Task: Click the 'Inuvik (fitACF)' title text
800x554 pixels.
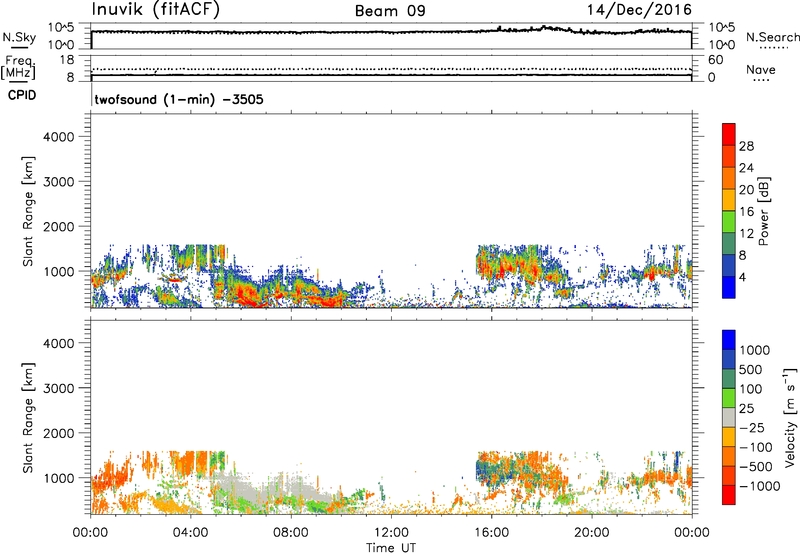Action: pyautogui.click(x=156, y=10)
